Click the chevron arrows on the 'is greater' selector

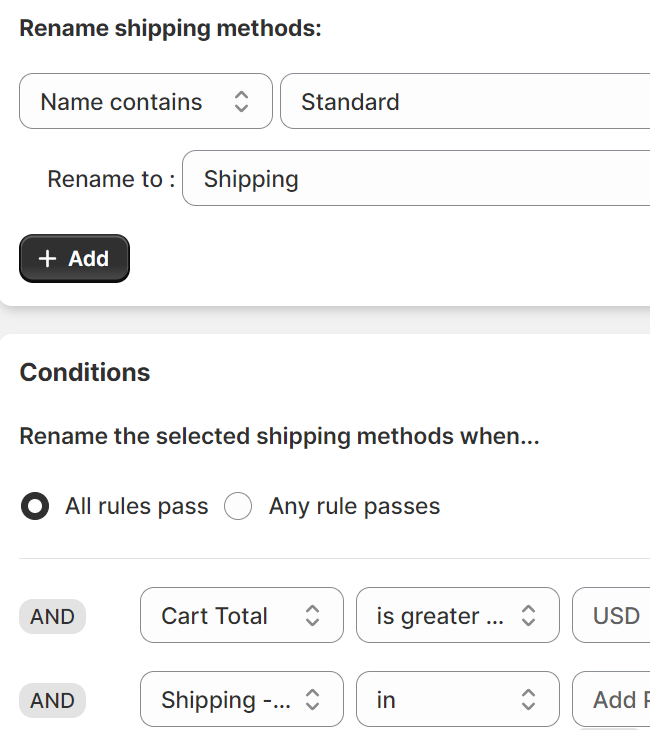[528, 616]
